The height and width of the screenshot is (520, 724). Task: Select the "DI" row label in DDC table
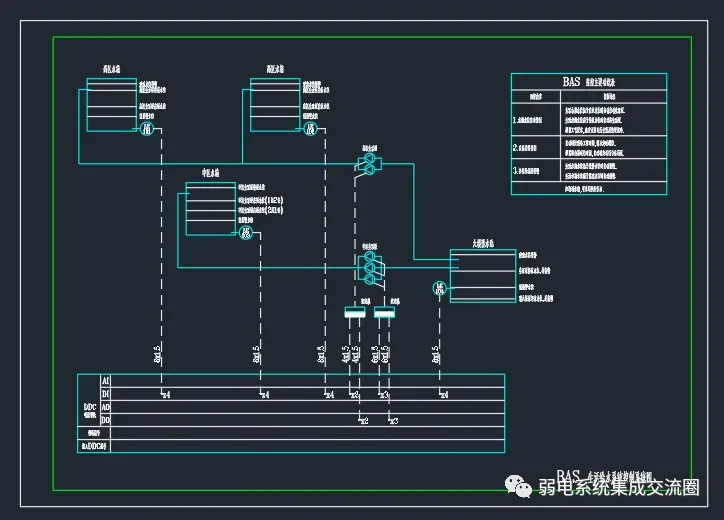pyautogui.click(x=106, y=394)
